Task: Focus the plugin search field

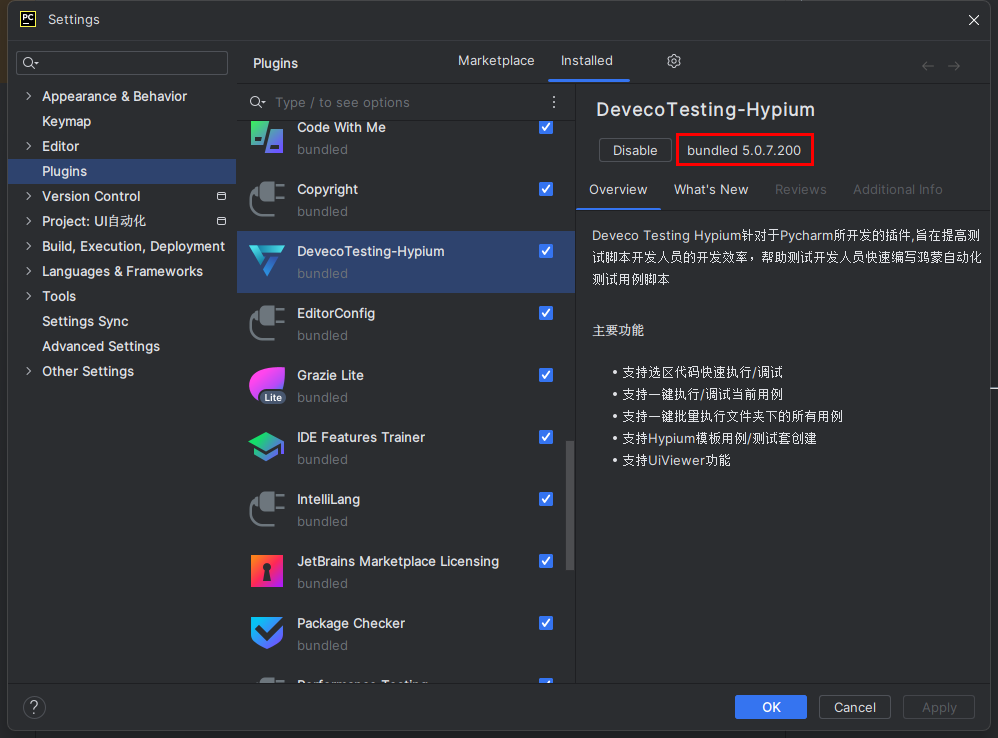Action: point(407,102)
